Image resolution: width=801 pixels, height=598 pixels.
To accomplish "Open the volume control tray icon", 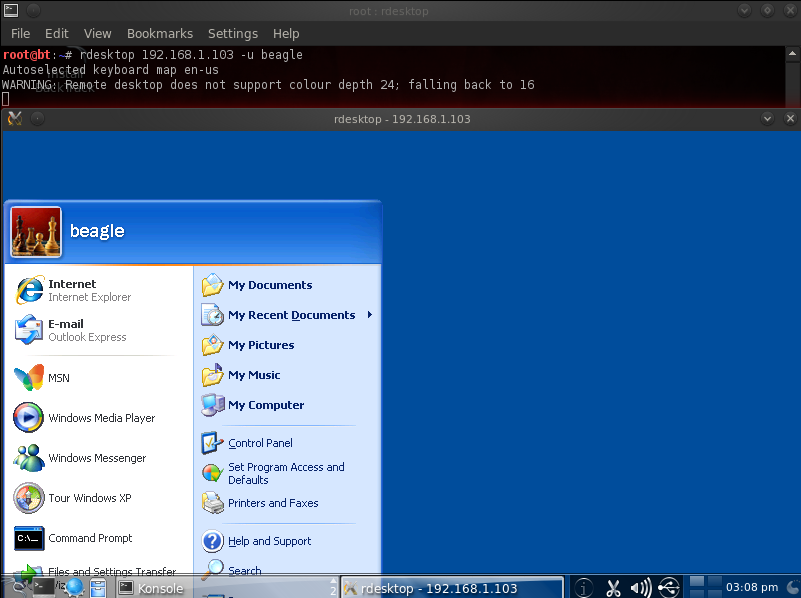I will point(641,588).
